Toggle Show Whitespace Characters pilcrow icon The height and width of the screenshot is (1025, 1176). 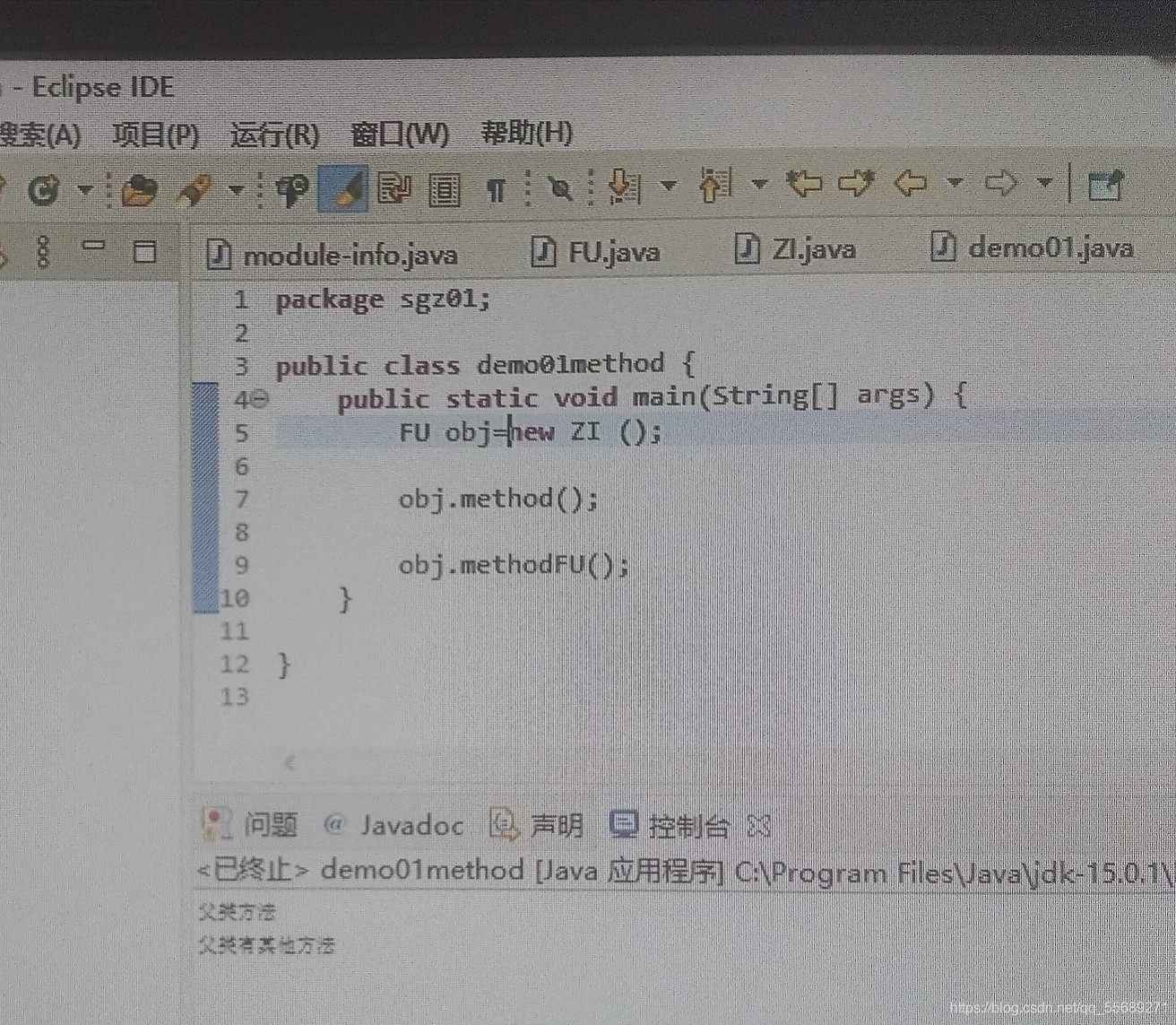coord(496,190)
